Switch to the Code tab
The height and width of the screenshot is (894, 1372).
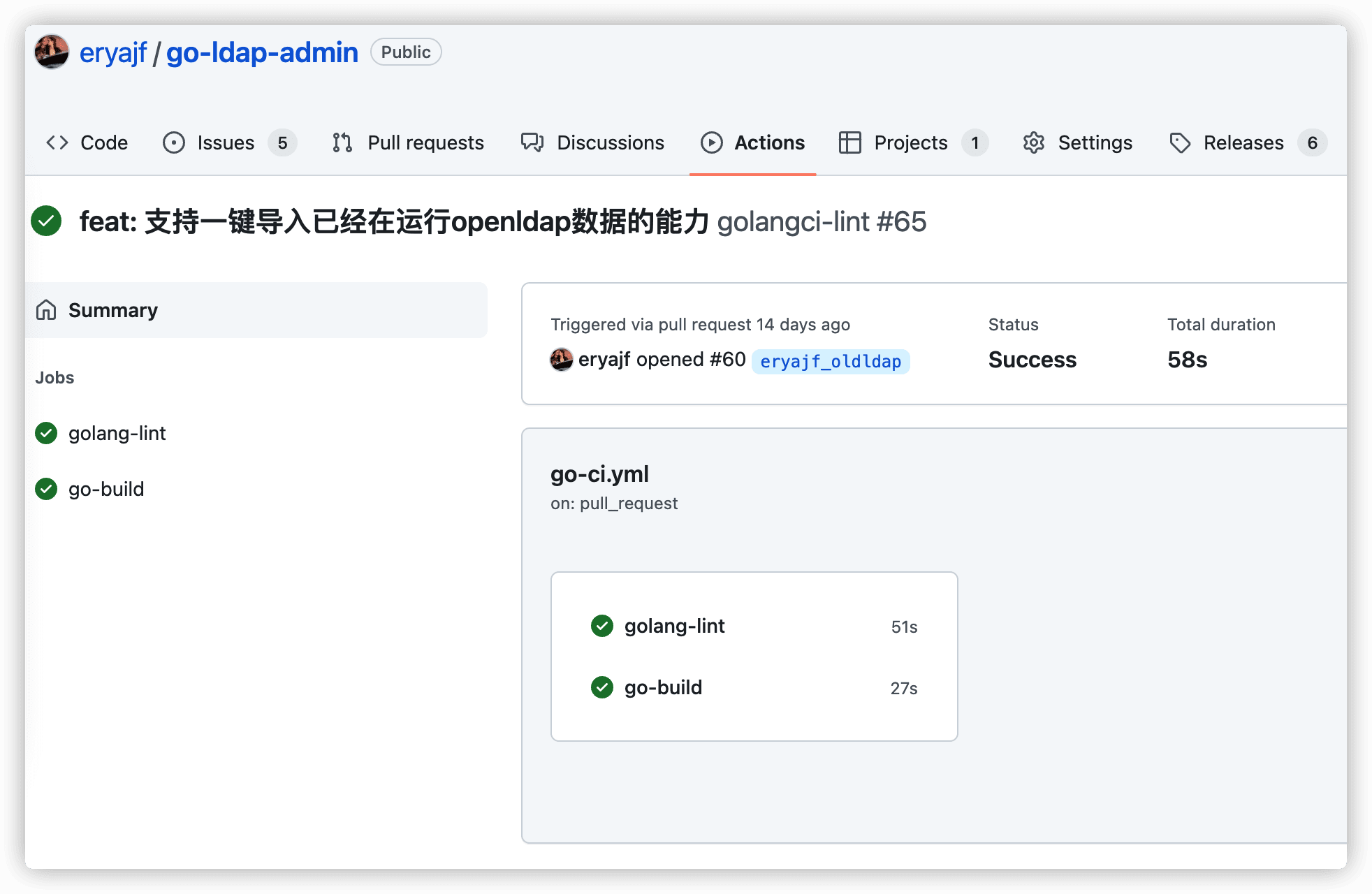point(87,142)
